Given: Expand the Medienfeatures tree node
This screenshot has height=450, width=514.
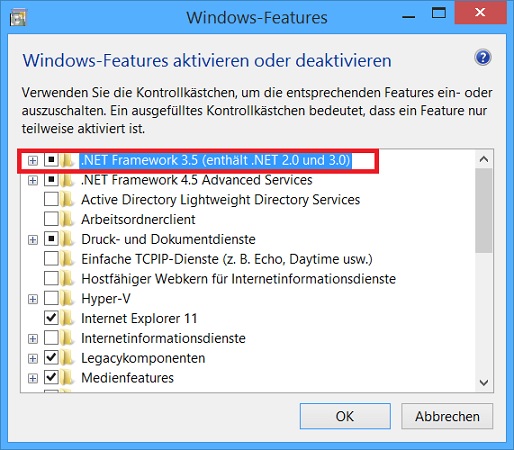Looking at the screenshot, I should tap(33, 379).
